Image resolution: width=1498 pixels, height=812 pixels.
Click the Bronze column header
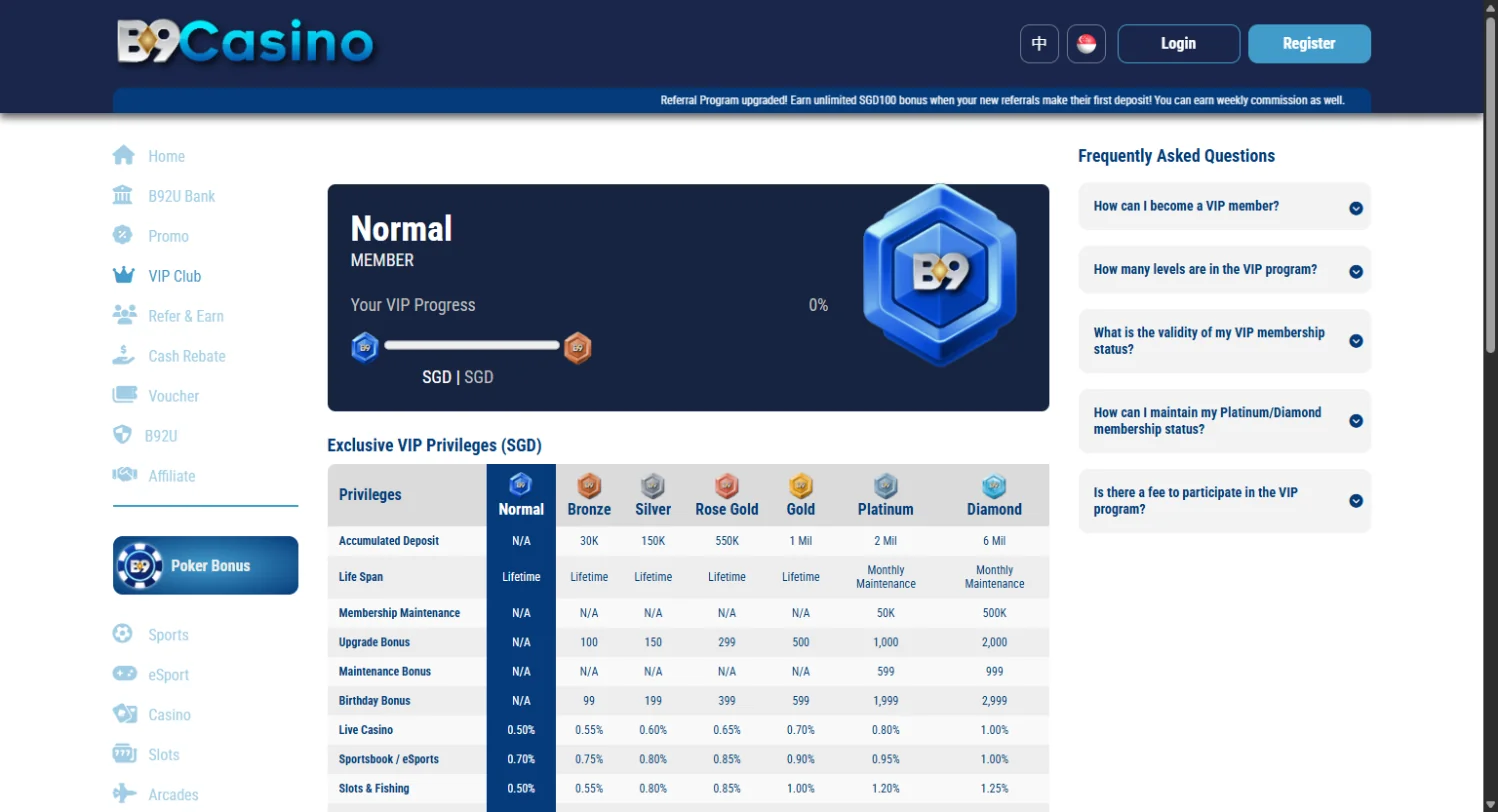(589, 494)
